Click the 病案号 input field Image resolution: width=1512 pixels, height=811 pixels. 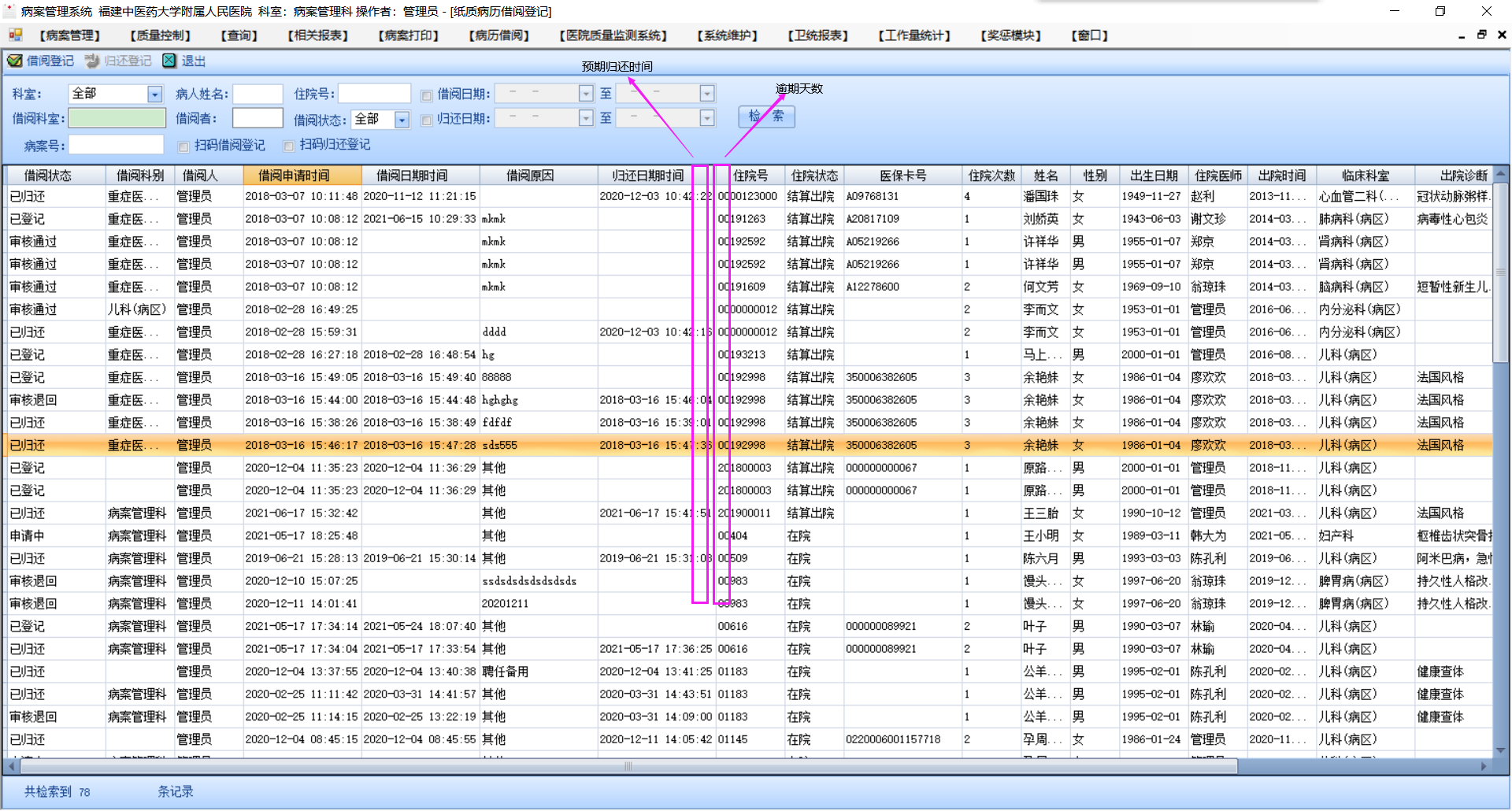[116, 145]
